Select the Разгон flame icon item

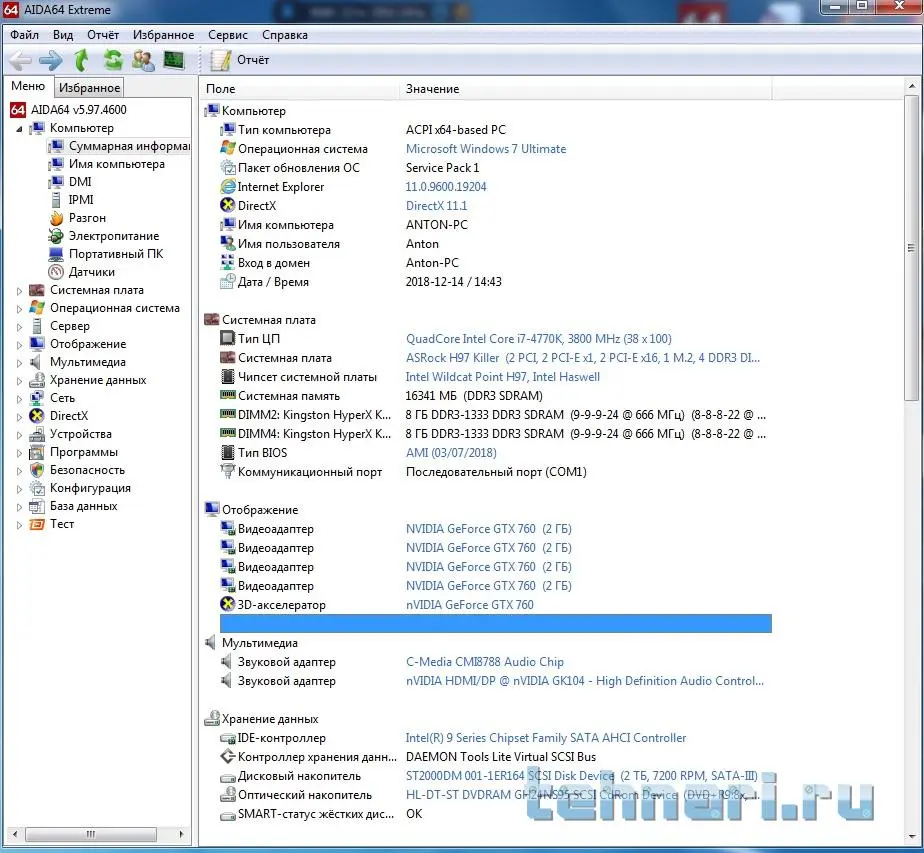click(86, 218)
